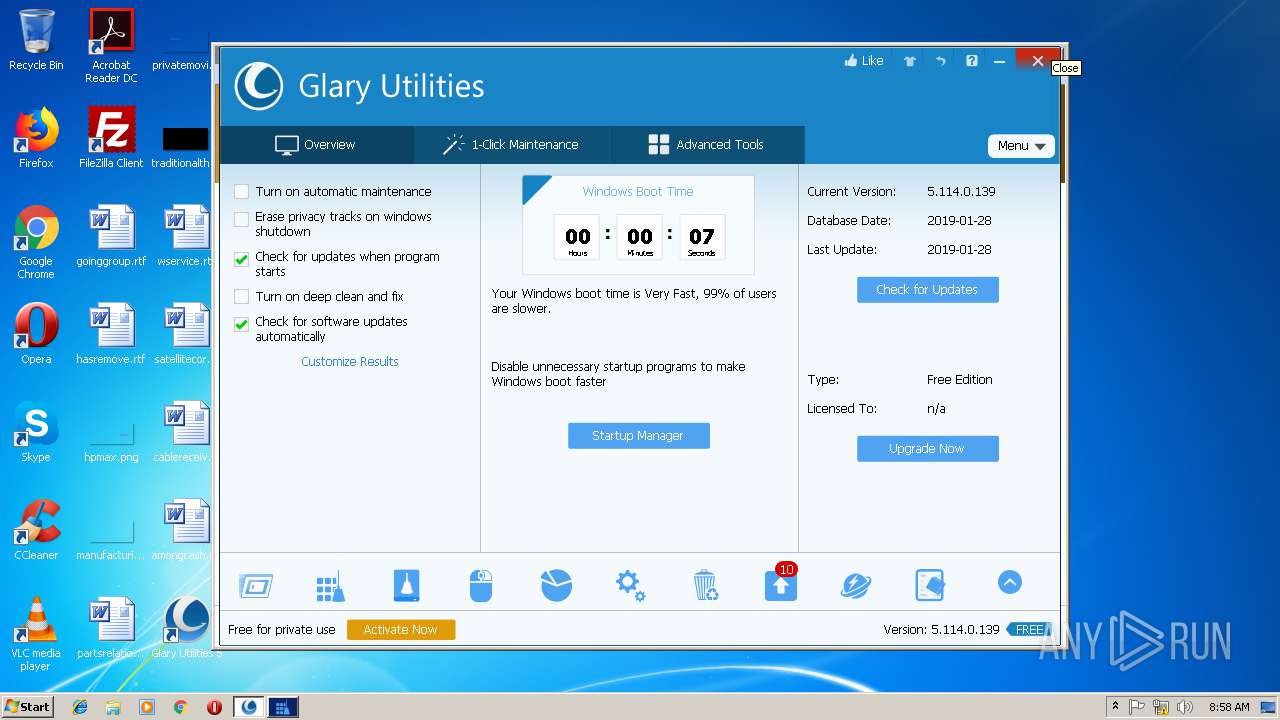Show hidden system tray icons
Viewport: 1280px width, 720px height.
pyautogui.click(x=1114, y=707)
